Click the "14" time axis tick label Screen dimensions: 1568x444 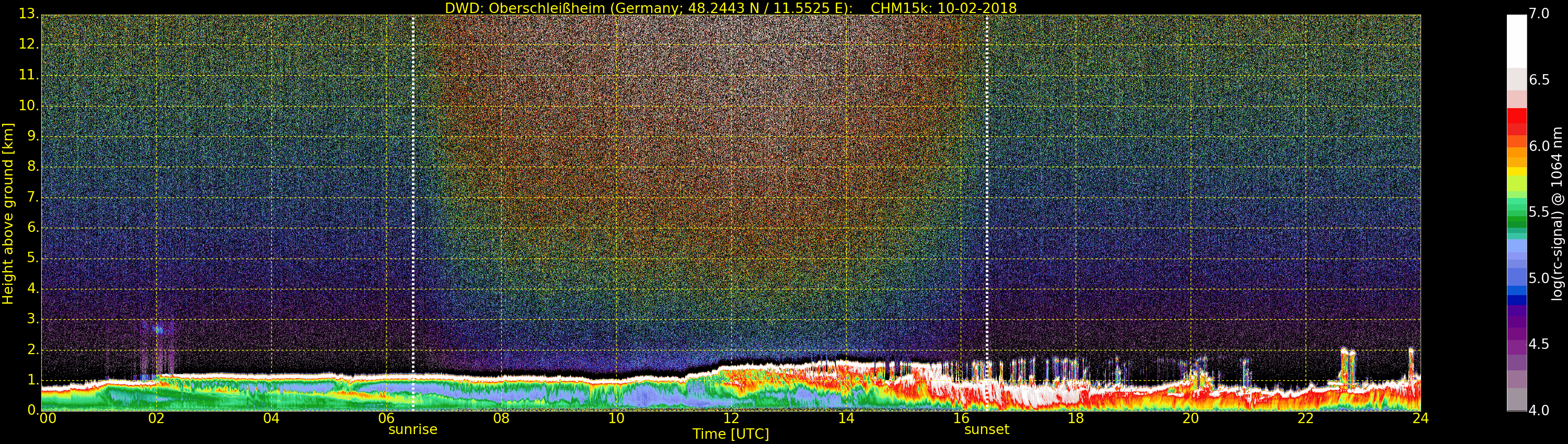click(846, 418)
